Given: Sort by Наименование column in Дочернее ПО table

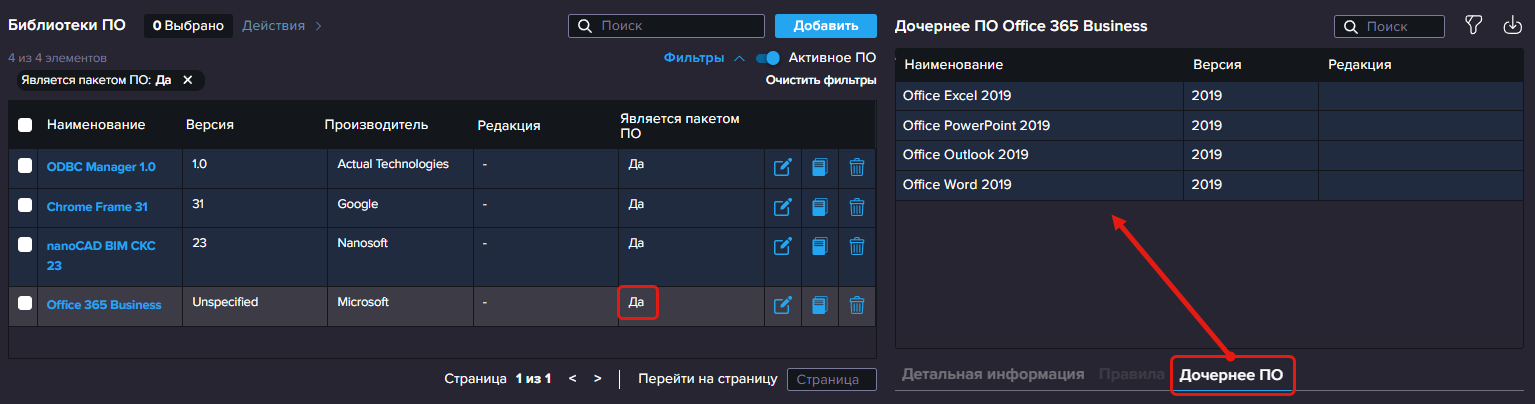Looking at the screenshot, I should [x=954, y=65].
